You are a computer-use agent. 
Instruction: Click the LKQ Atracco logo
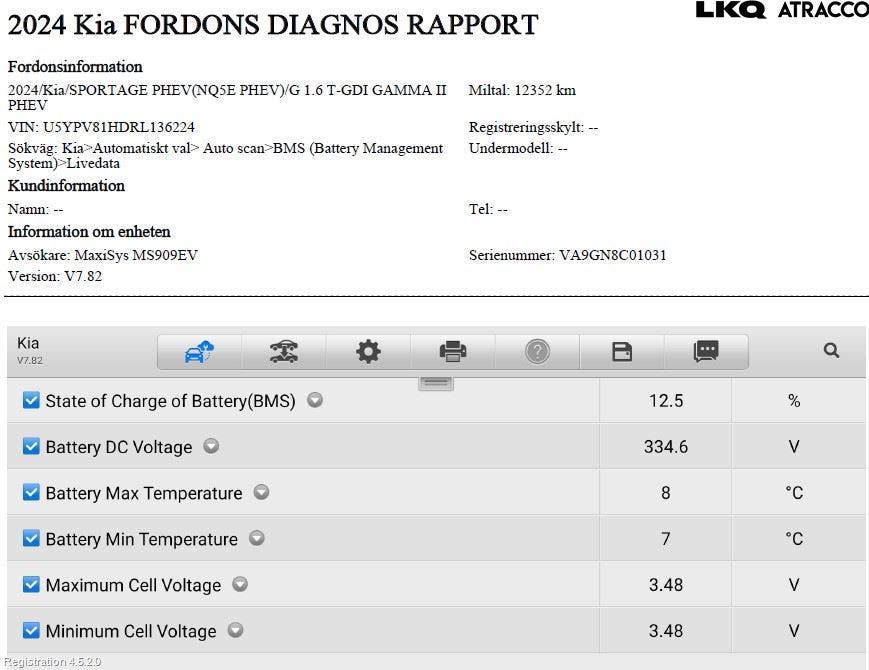pos(781,10)
